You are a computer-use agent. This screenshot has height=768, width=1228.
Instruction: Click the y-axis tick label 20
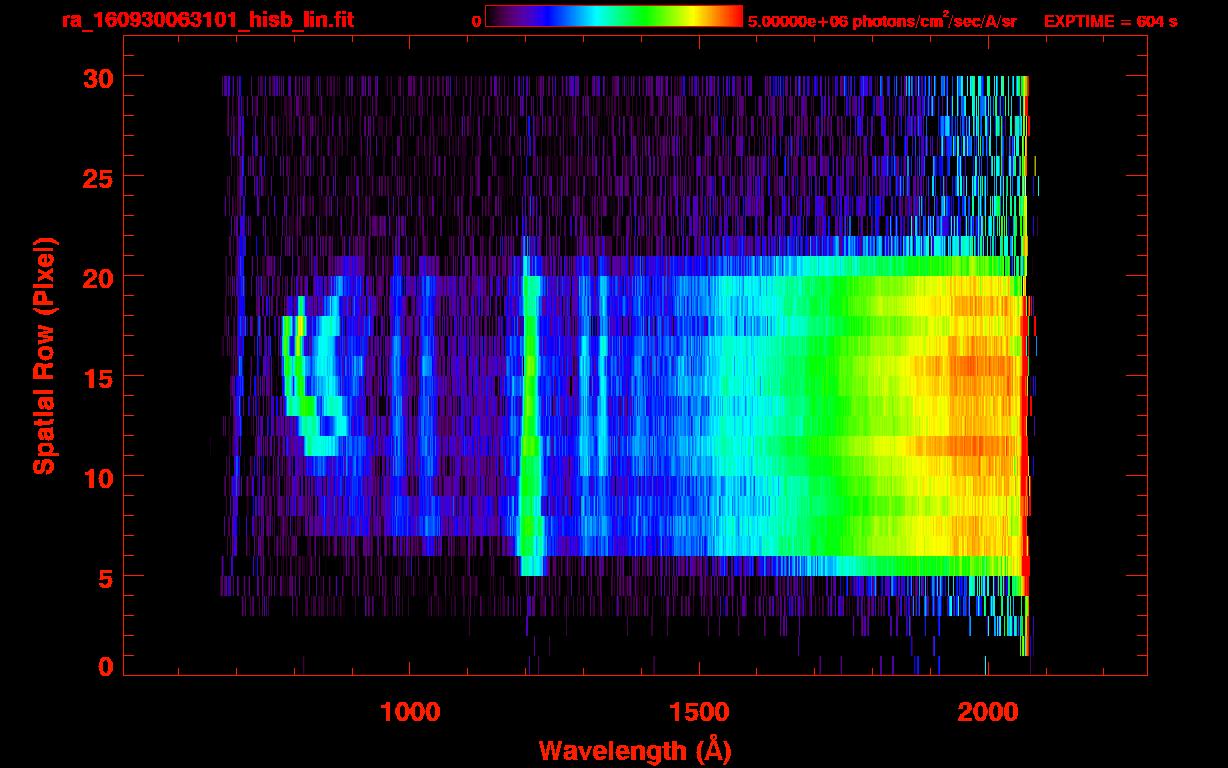97,277
